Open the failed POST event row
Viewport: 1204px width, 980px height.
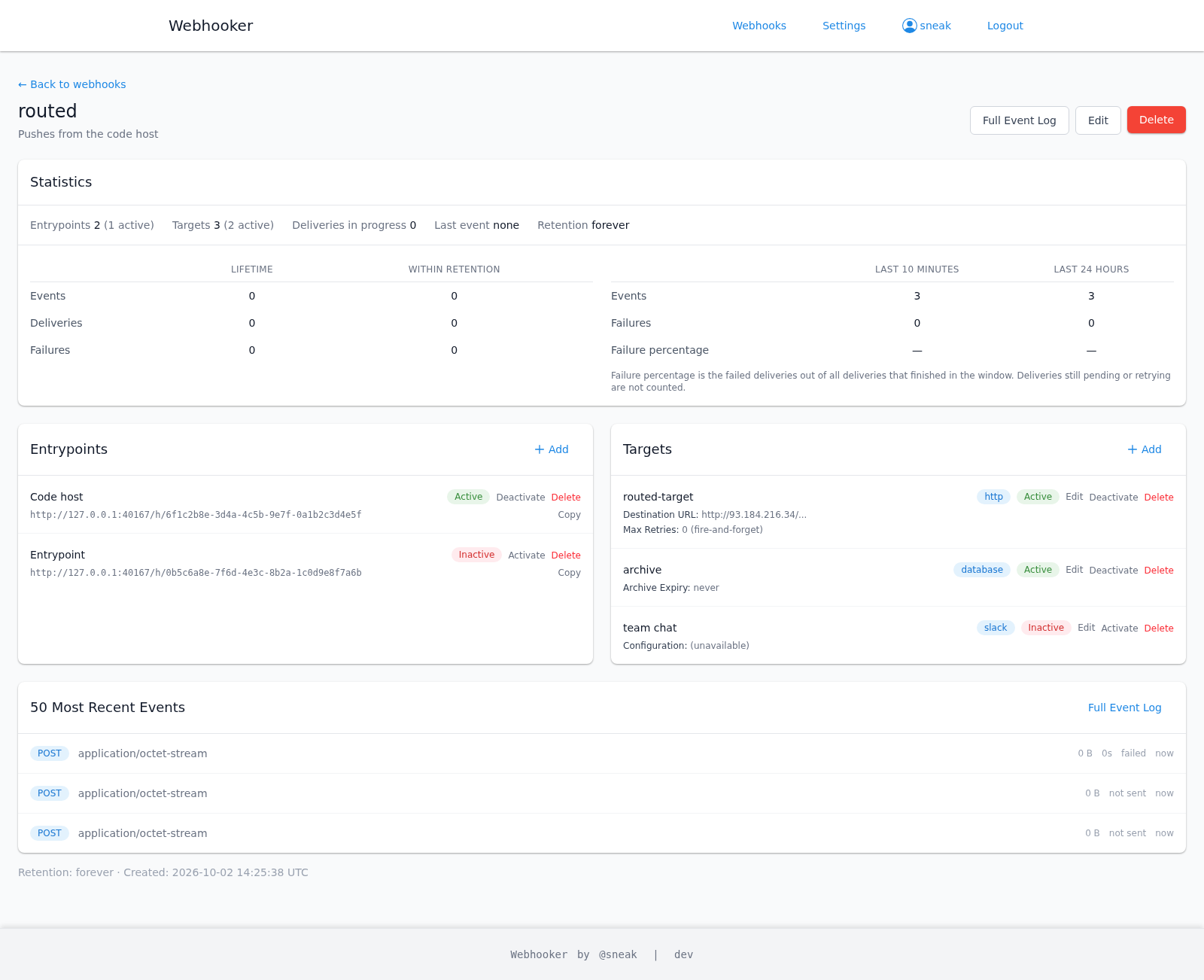tap(602, 753)
